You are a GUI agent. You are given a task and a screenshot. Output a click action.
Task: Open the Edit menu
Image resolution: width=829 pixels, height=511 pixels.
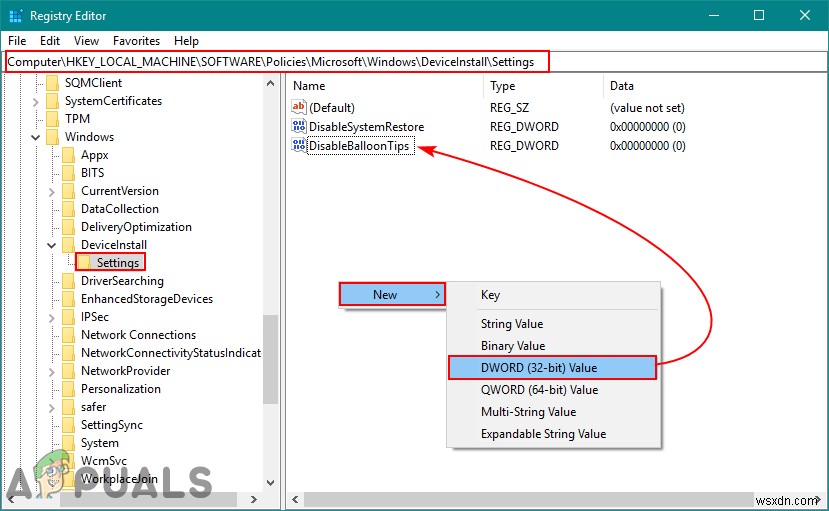[50, 41]
